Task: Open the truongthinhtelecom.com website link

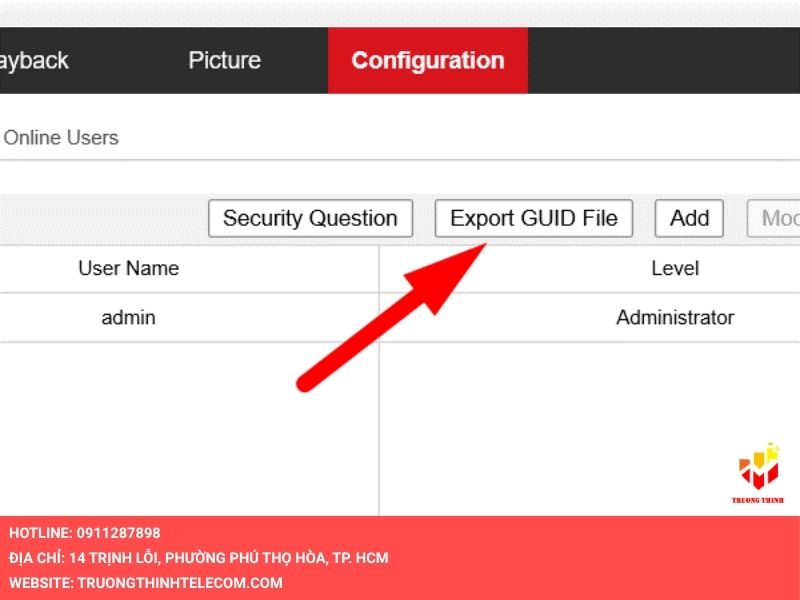Action: pos(180,583)
